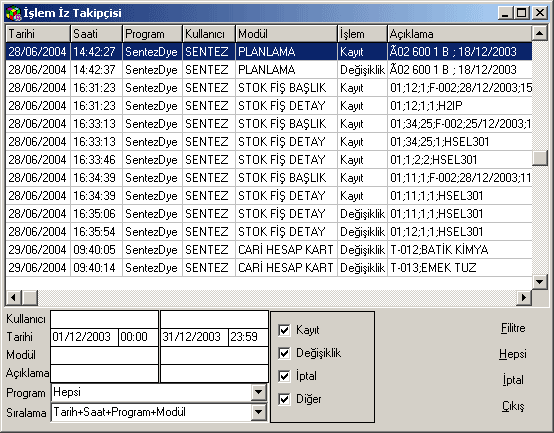Click the Modül column header
The height and width of the screenshot is (433, 554).
point(286,34)
